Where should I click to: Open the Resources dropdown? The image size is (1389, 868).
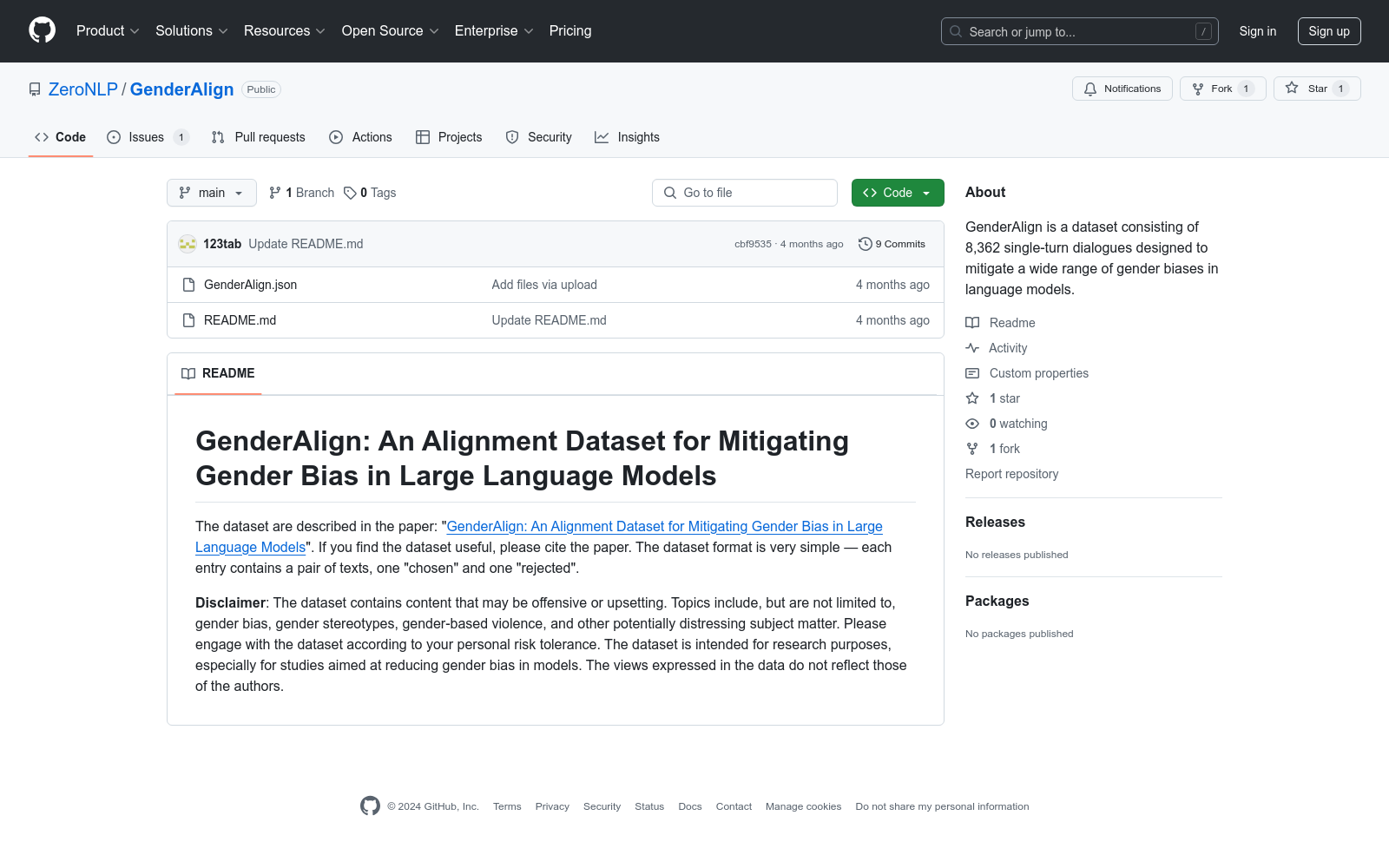tap(285, 31)
